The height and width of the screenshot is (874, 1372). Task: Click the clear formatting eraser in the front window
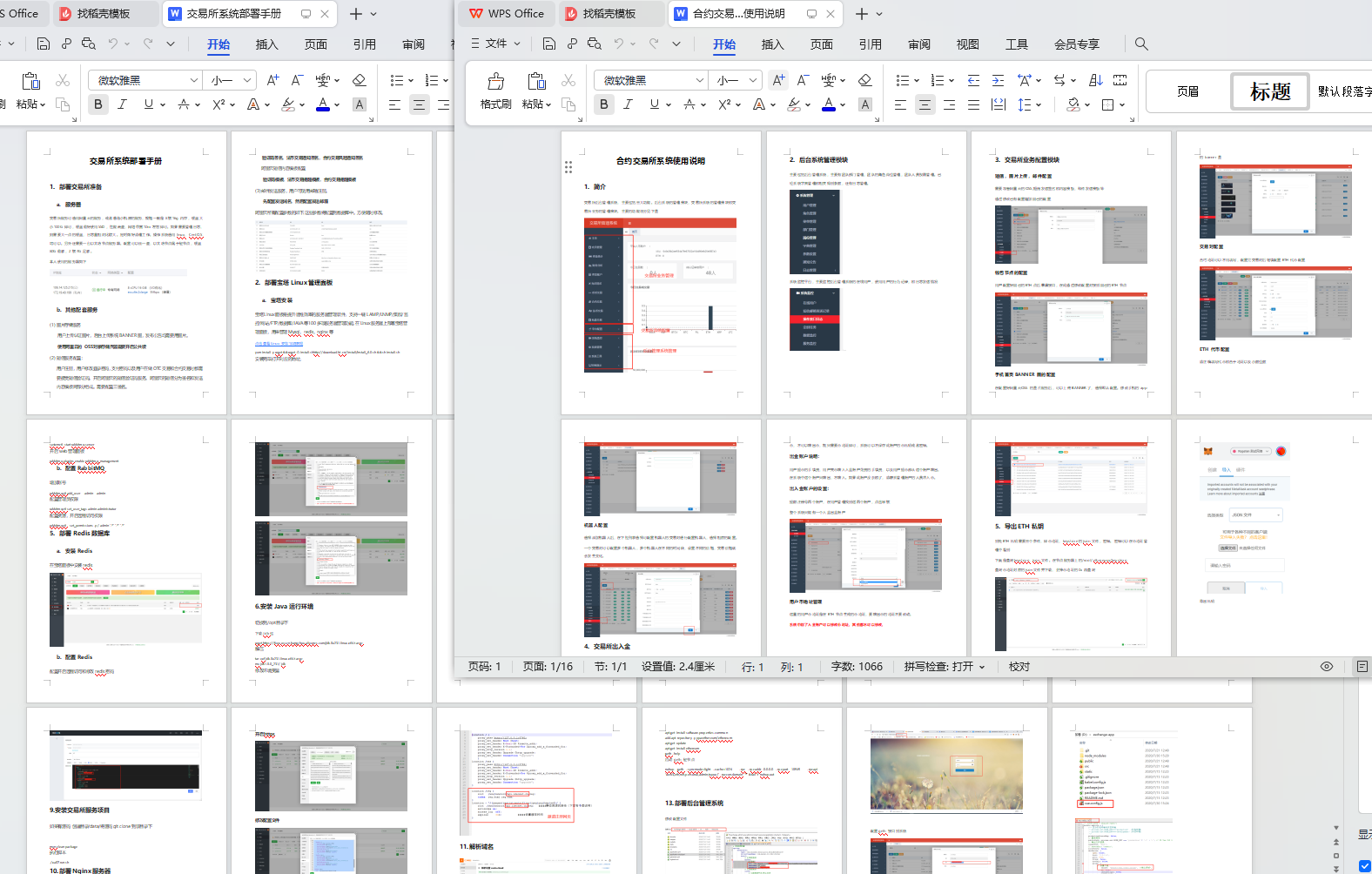pos(864,80)
